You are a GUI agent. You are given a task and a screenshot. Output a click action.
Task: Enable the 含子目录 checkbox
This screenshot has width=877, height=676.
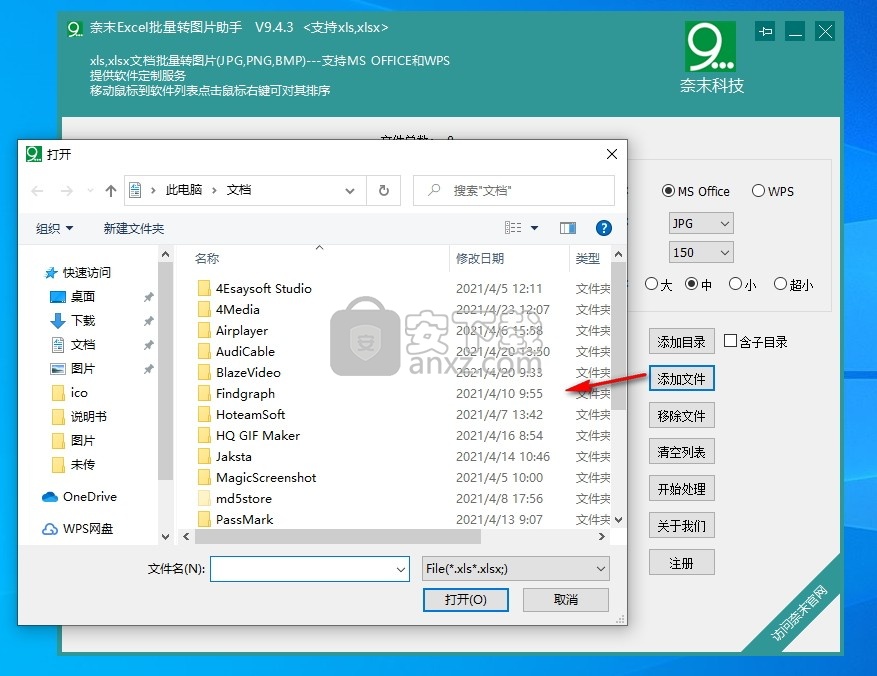[x=730, y=341]
